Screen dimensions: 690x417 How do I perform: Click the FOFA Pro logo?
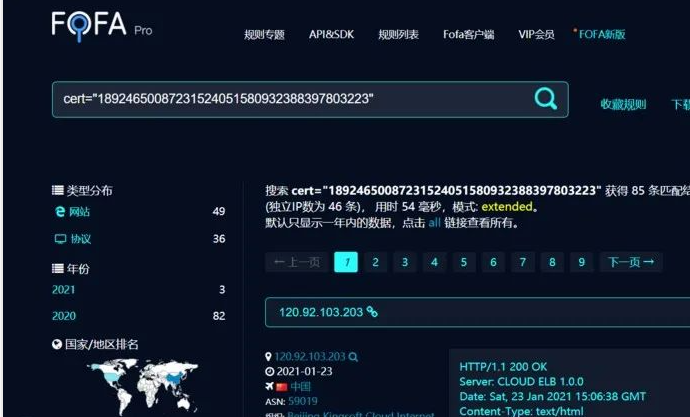point(102,26)
